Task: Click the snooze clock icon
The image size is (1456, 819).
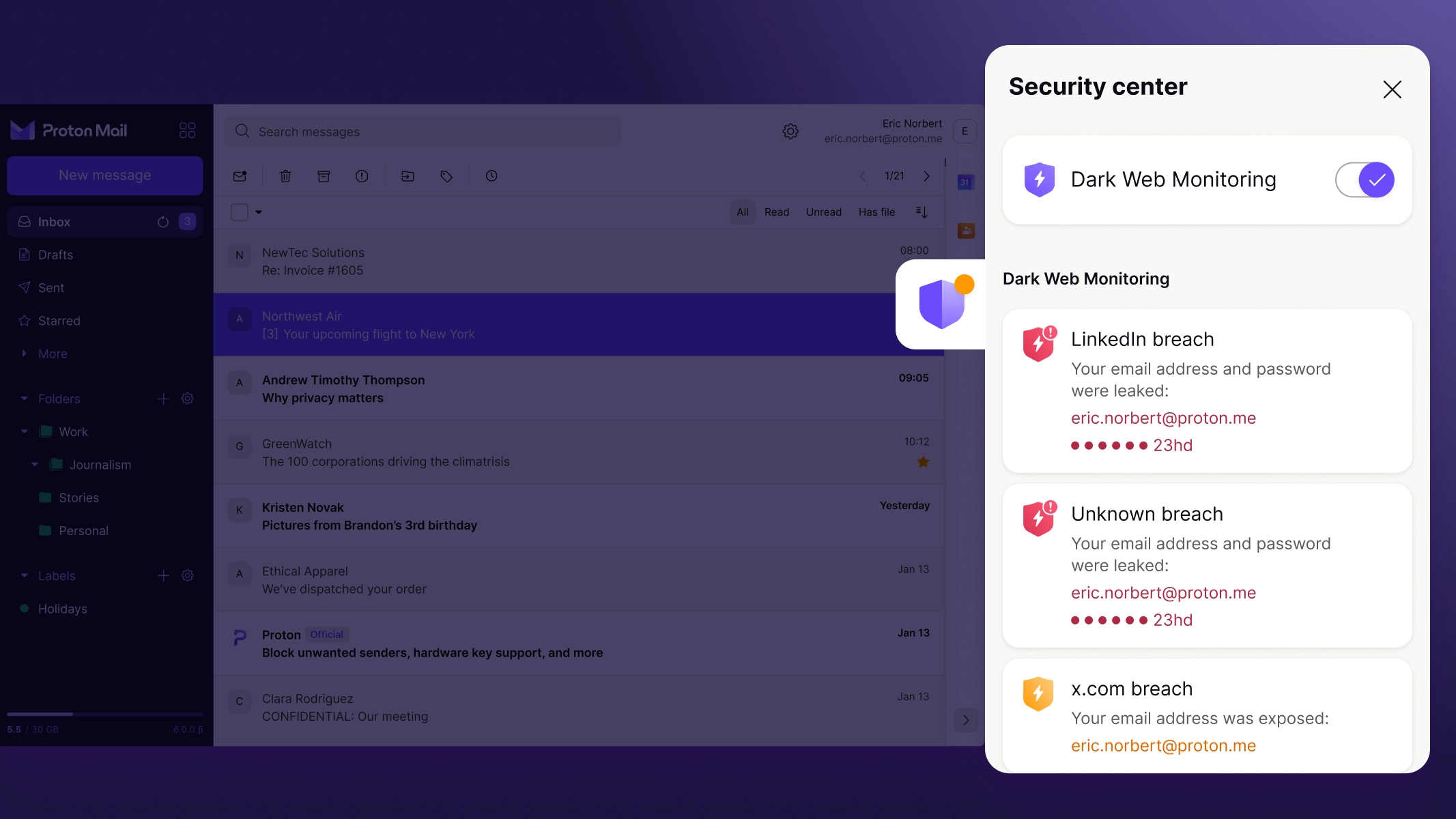Action: (x=491, y=176)
